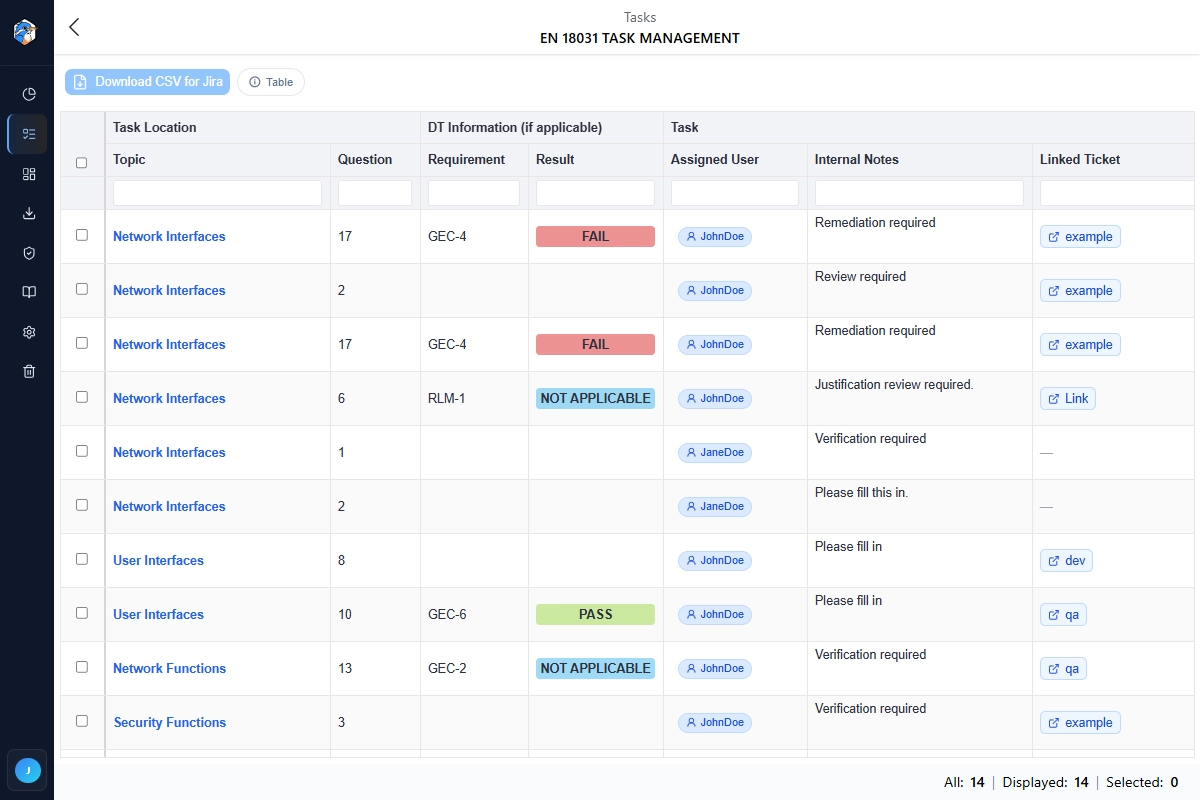Click the trash icon in the sidebar

[x=28, y=371]
